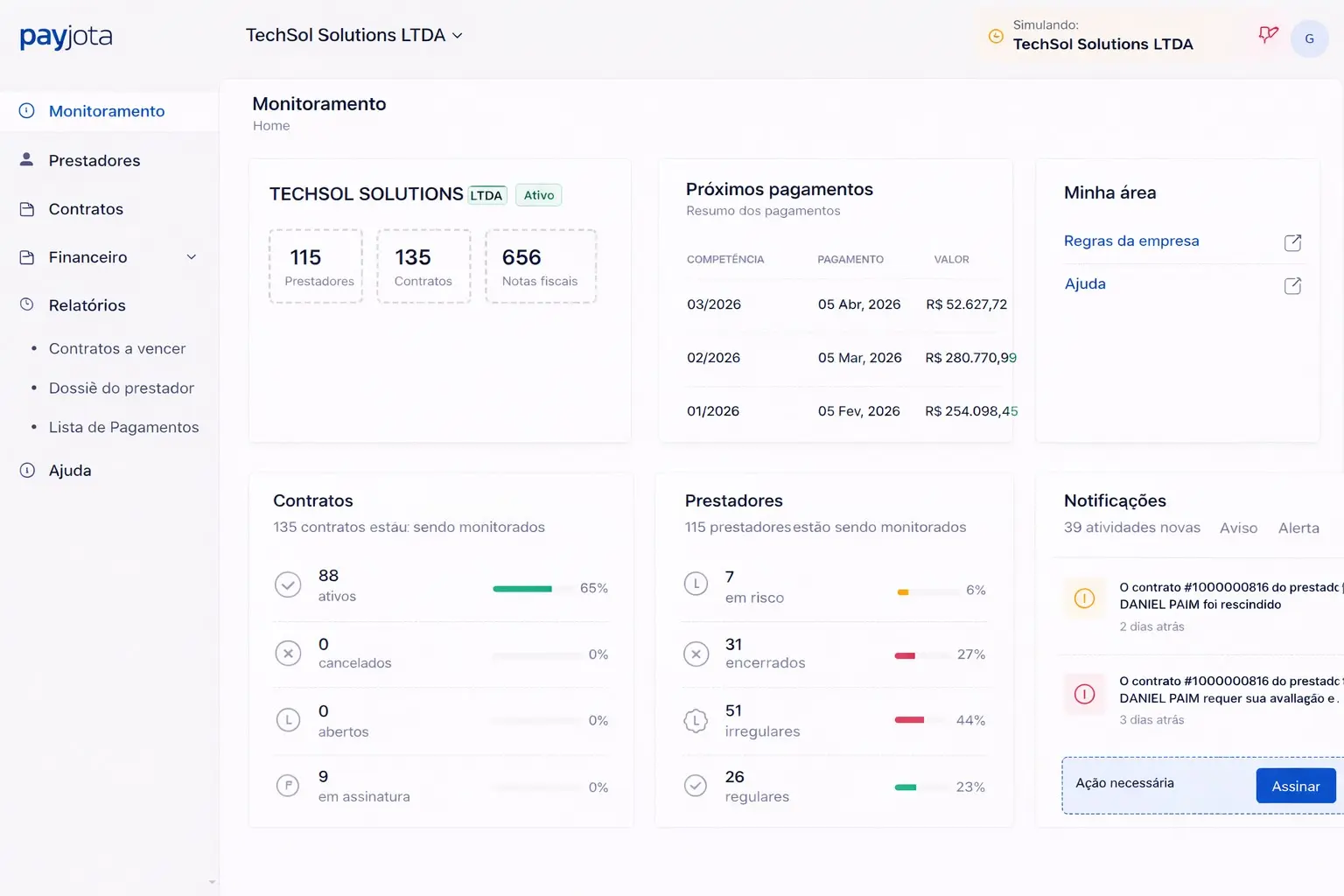The width and height of the screenshot is (1344, 896).
Task: Click the payjota logo
Action: pyautogui.click(x=66, y=37)
